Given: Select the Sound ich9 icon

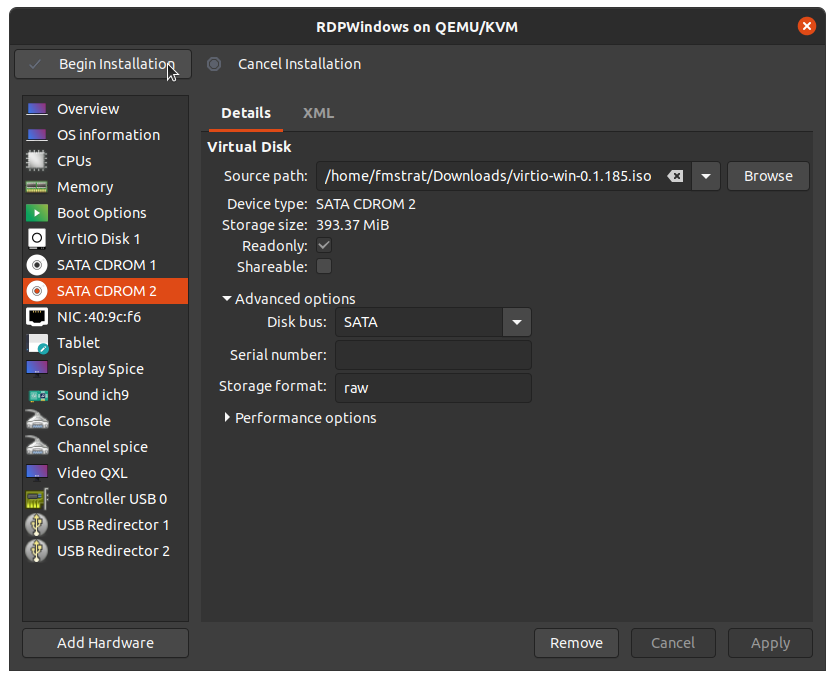Looking at the screenshot, I should coord(37,395).
